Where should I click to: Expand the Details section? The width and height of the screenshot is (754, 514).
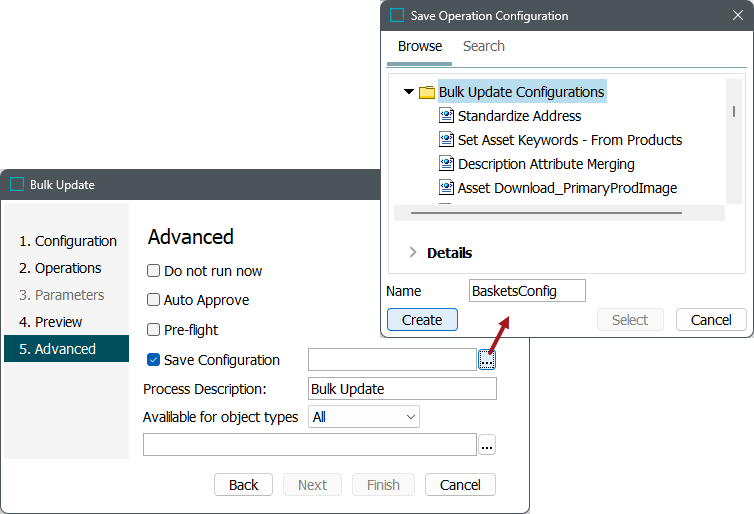coord(413,253)
